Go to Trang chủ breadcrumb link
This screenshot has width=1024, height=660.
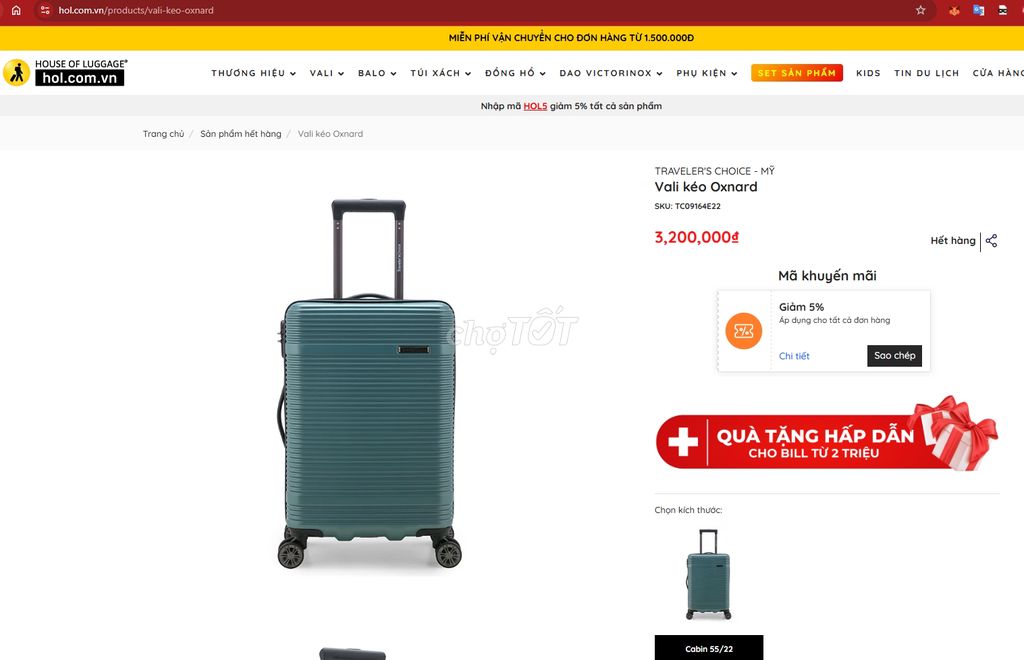[x=163, y=134]
